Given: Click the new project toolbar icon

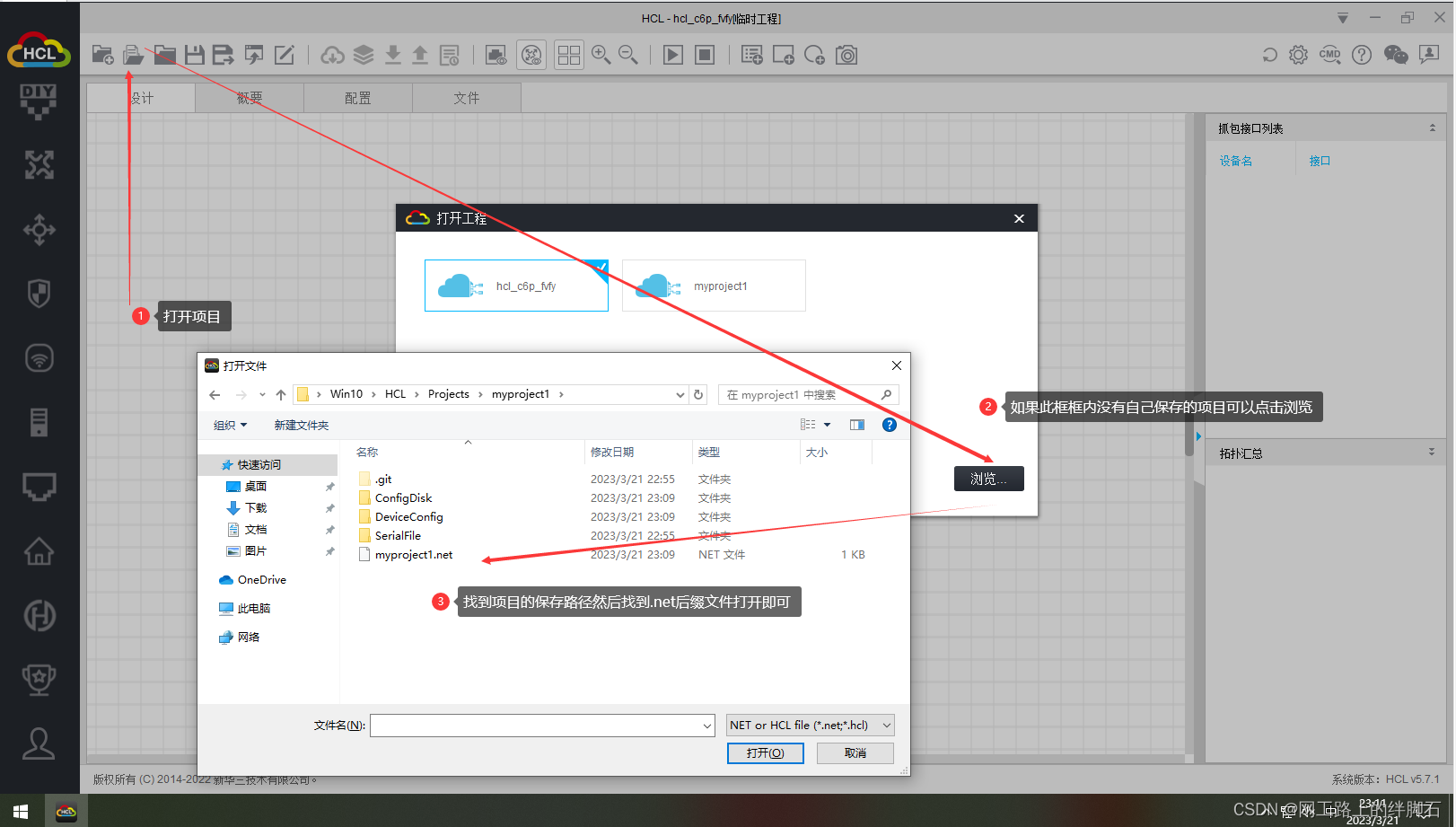Looking at the screenshot, I should click(x=102, y=55).
